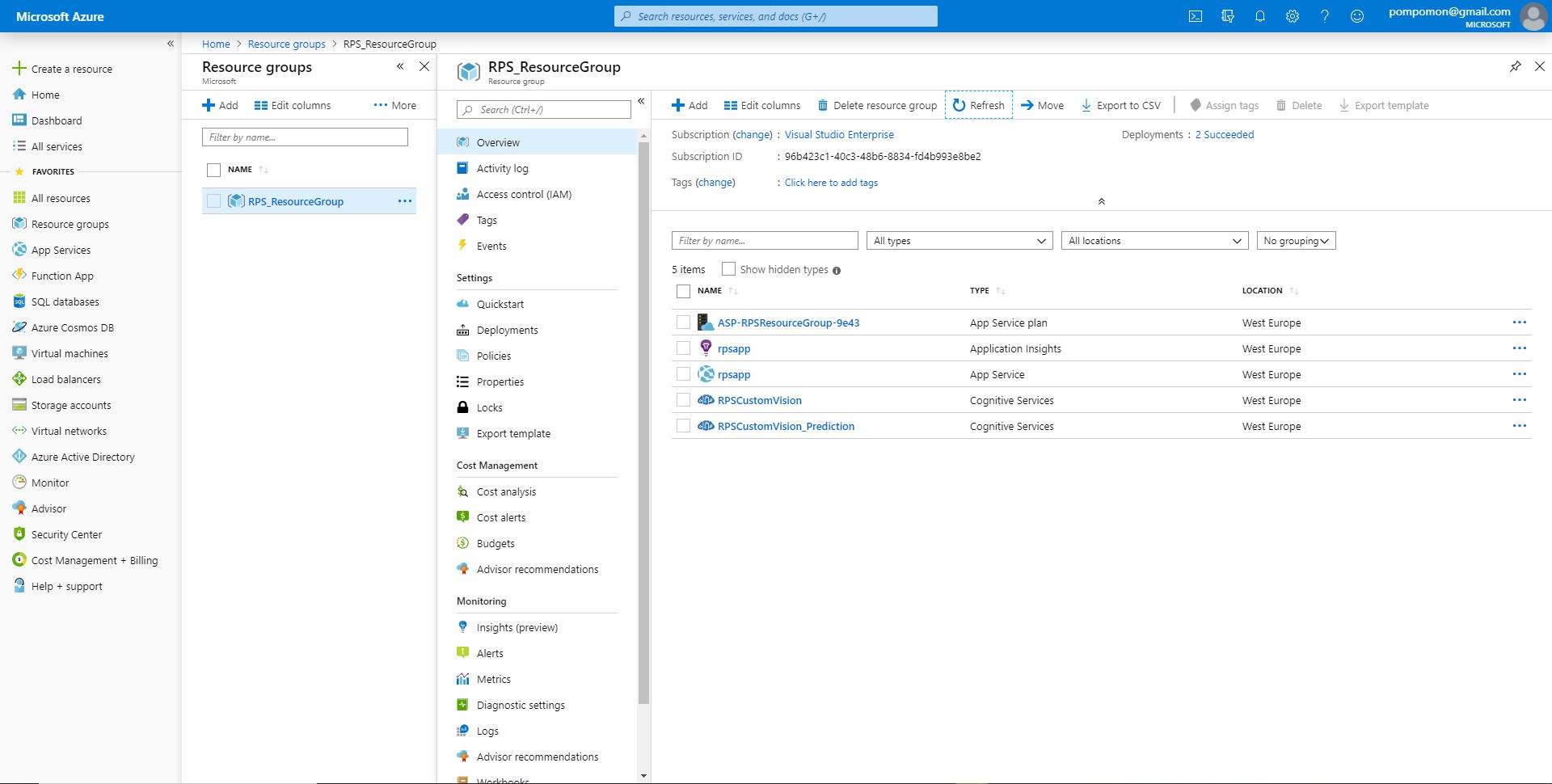The width and height of the screenshot is (1552, 784).
Task: Collapse the resource group menu pane
Action: tap(641, 101)
